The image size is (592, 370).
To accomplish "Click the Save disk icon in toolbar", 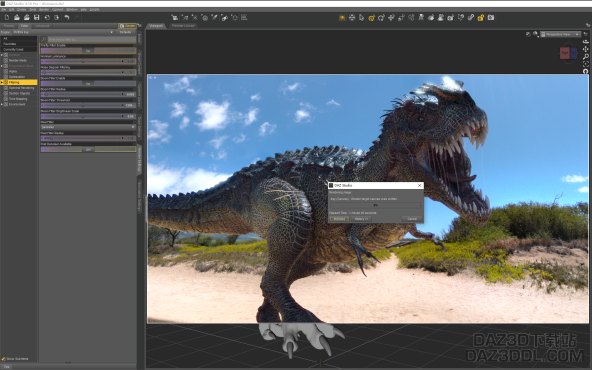I will pos(37,17).
